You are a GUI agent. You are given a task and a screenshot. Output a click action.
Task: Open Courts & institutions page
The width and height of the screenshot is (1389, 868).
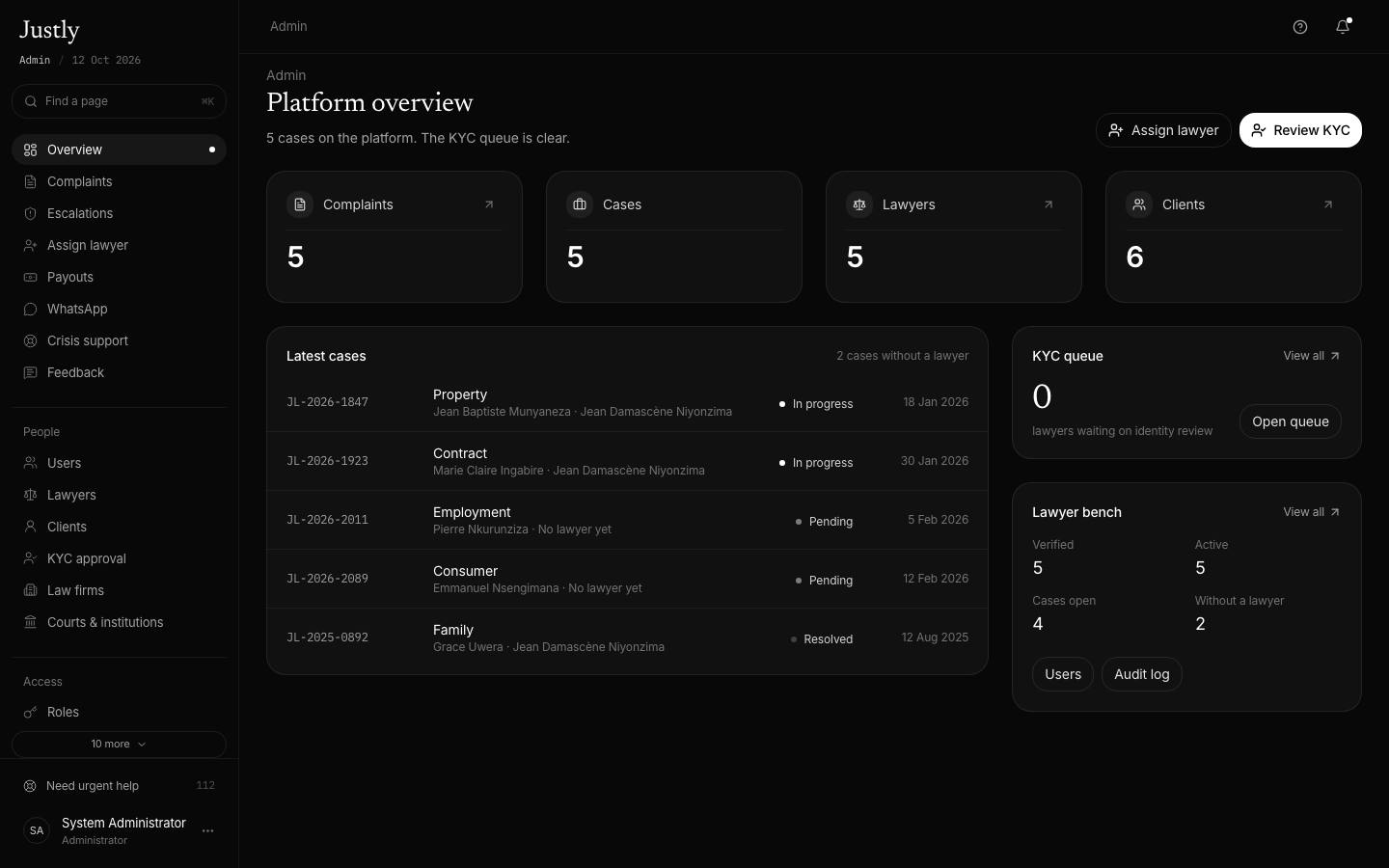coord(119,622)
